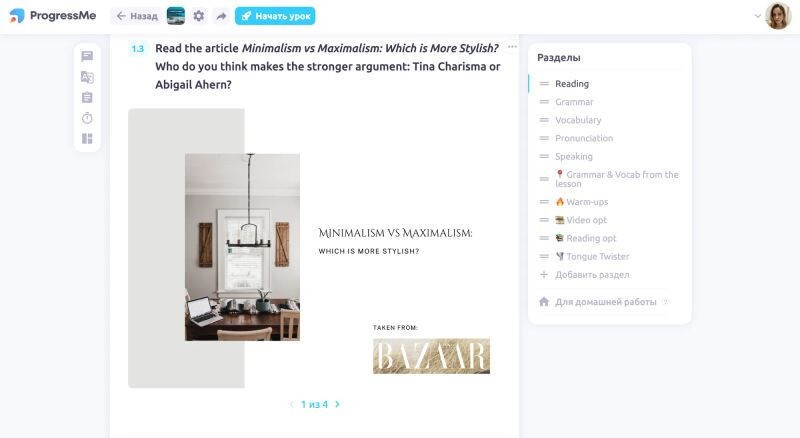Open the timer stopwatch icon

point(87,118)
